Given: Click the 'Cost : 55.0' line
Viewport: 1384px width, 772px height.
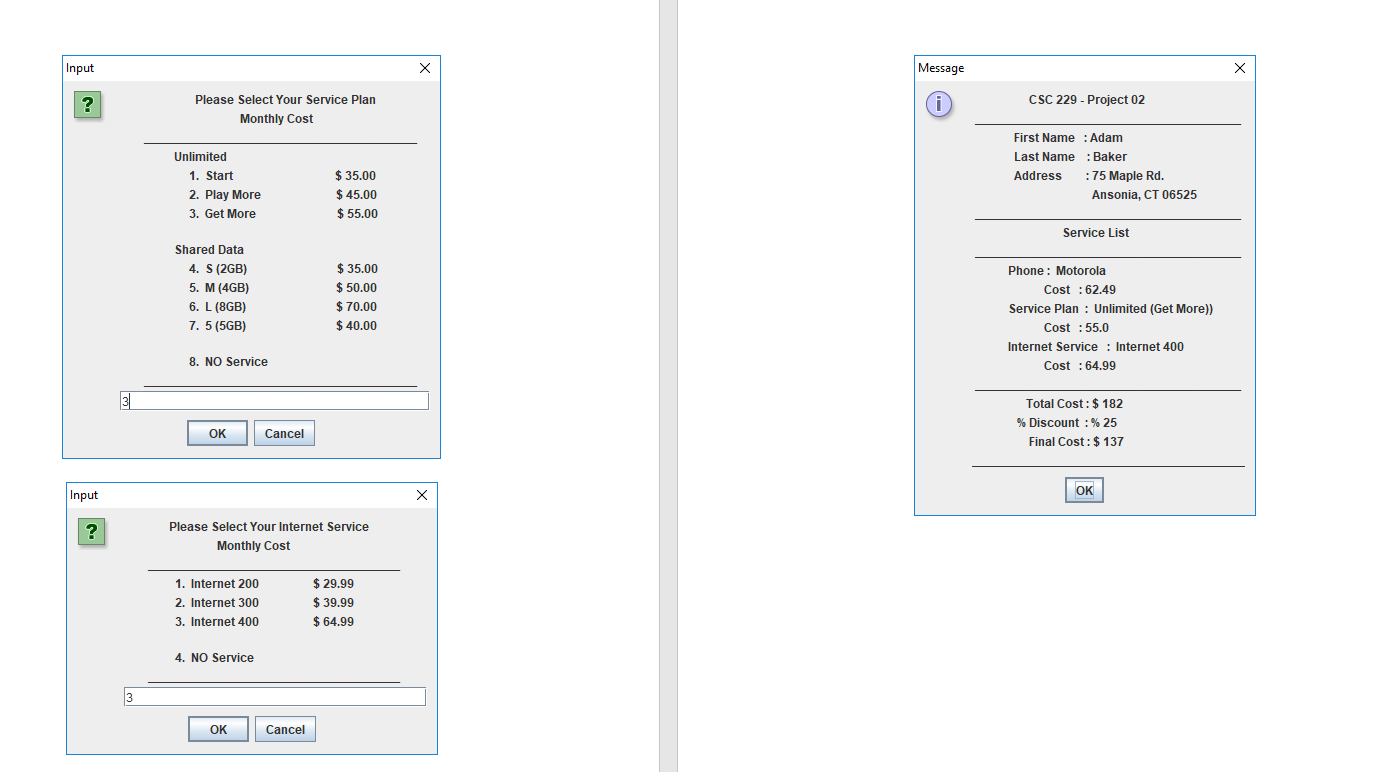Looking at the screenshot, I should [x=1076, y=328].
